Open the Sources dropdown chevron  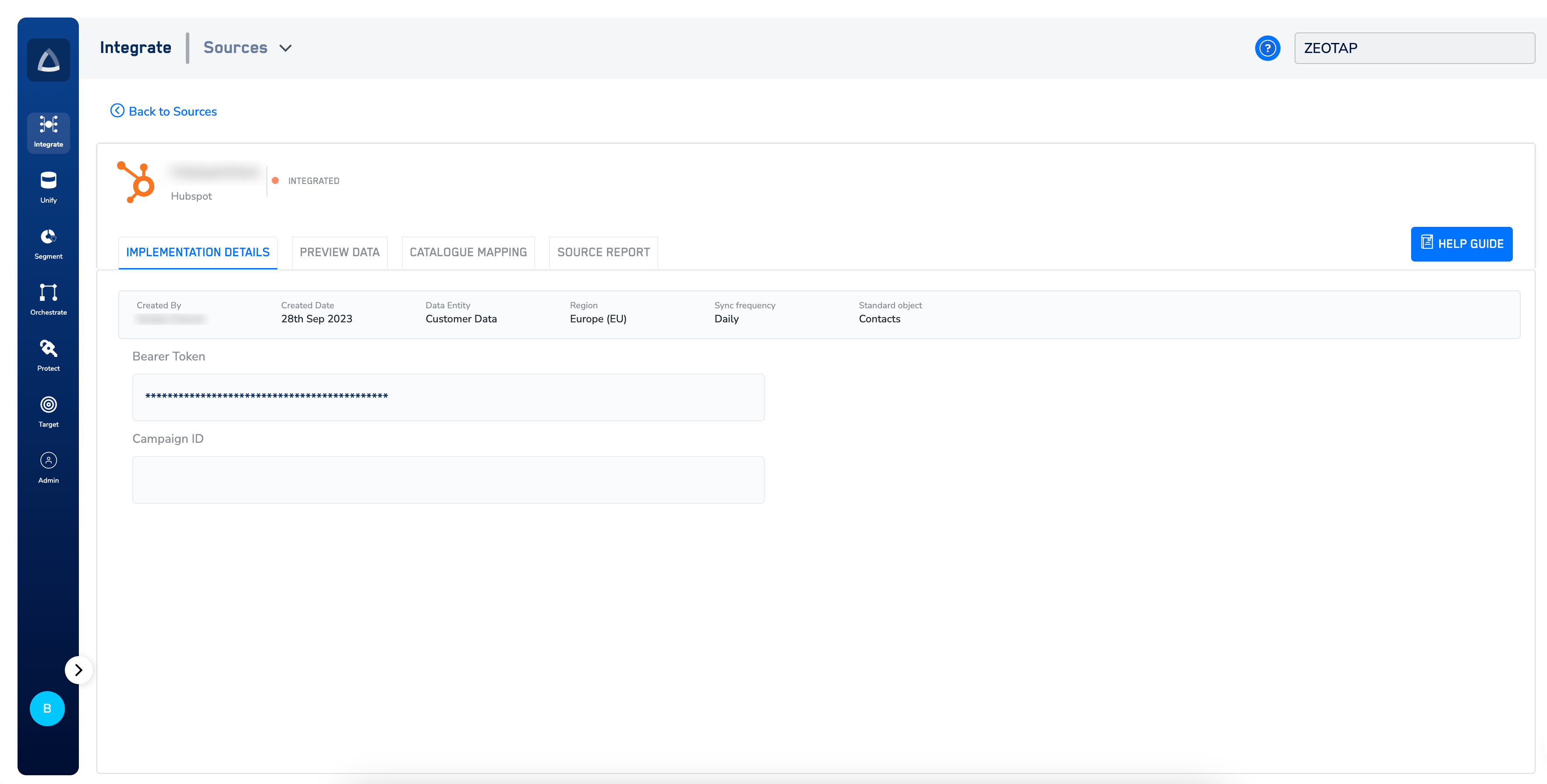286,48
